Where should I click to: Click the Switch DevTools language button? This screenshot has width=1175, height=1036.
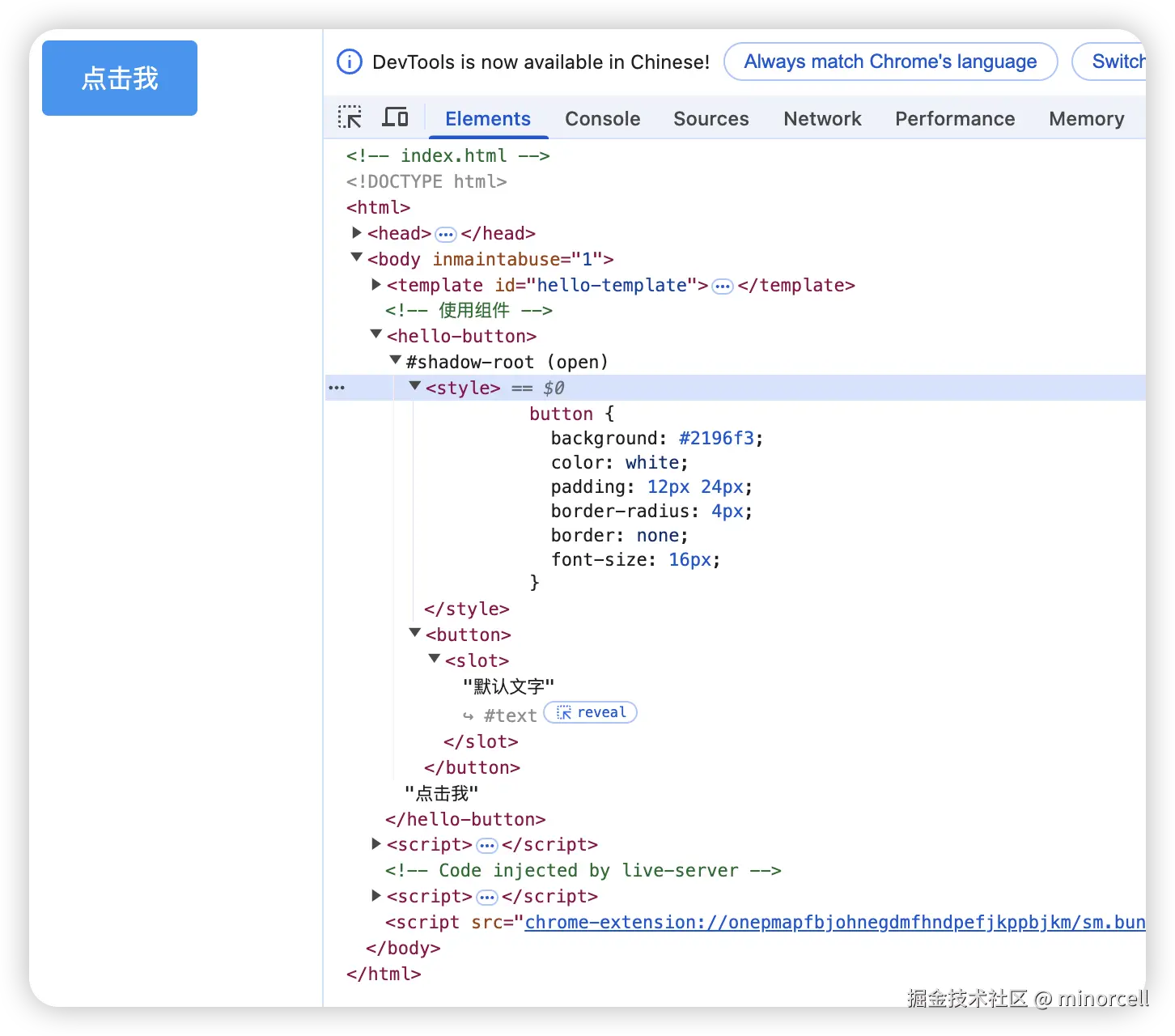1109,62
